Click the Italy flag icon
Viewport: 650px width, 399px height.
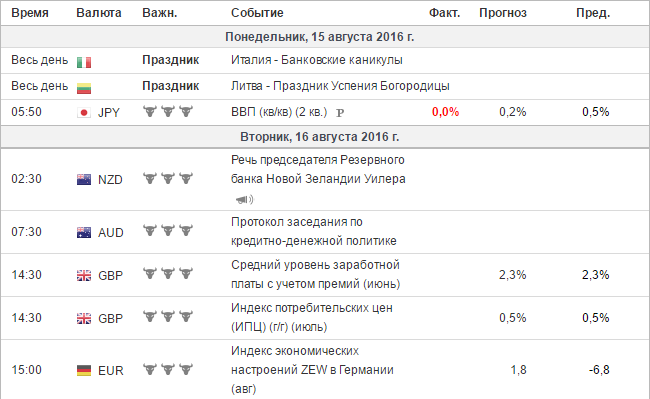(84, 62)
